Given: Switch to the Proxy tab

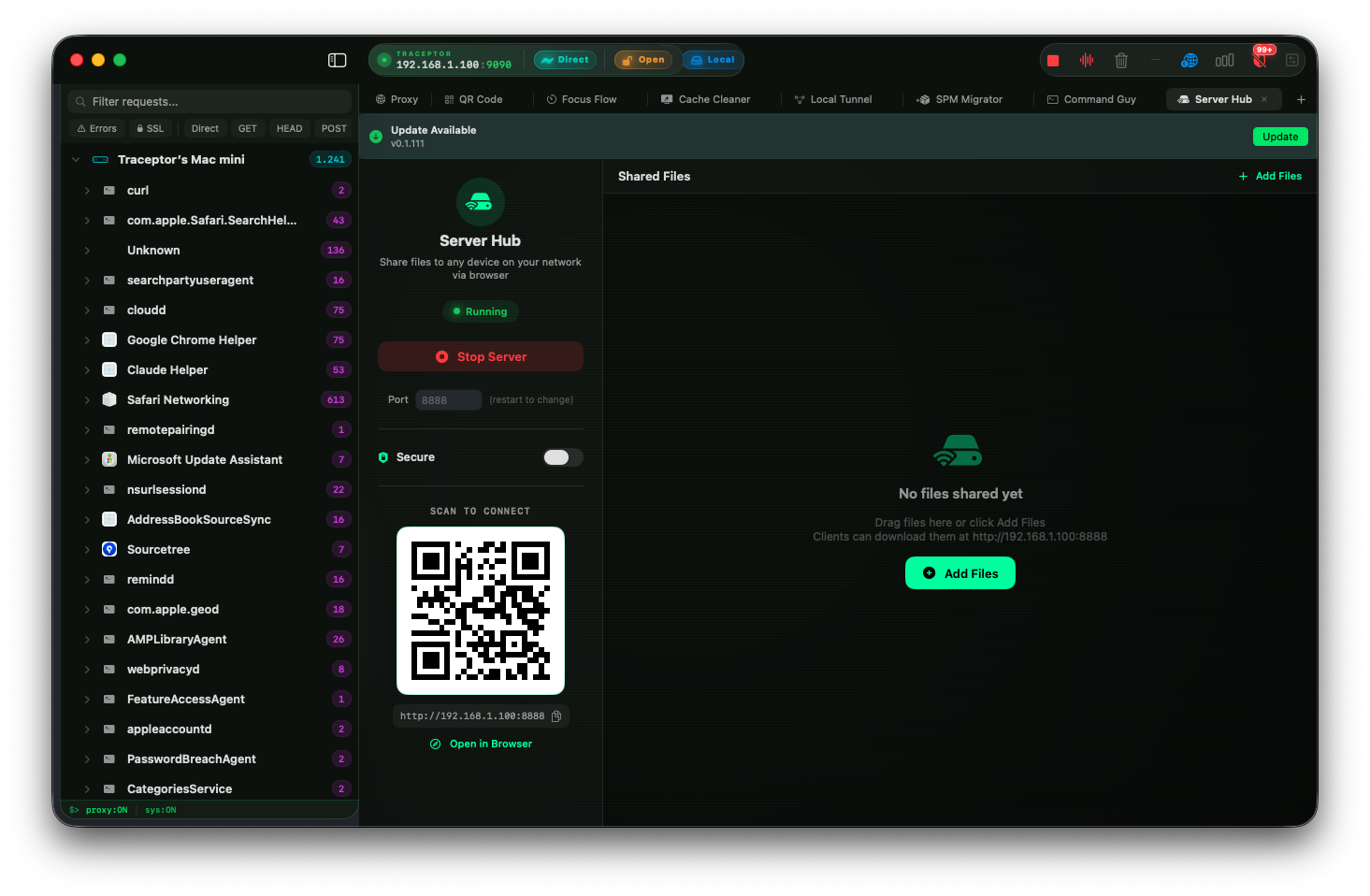Looking at the screenshot, I should coord(397,99).
